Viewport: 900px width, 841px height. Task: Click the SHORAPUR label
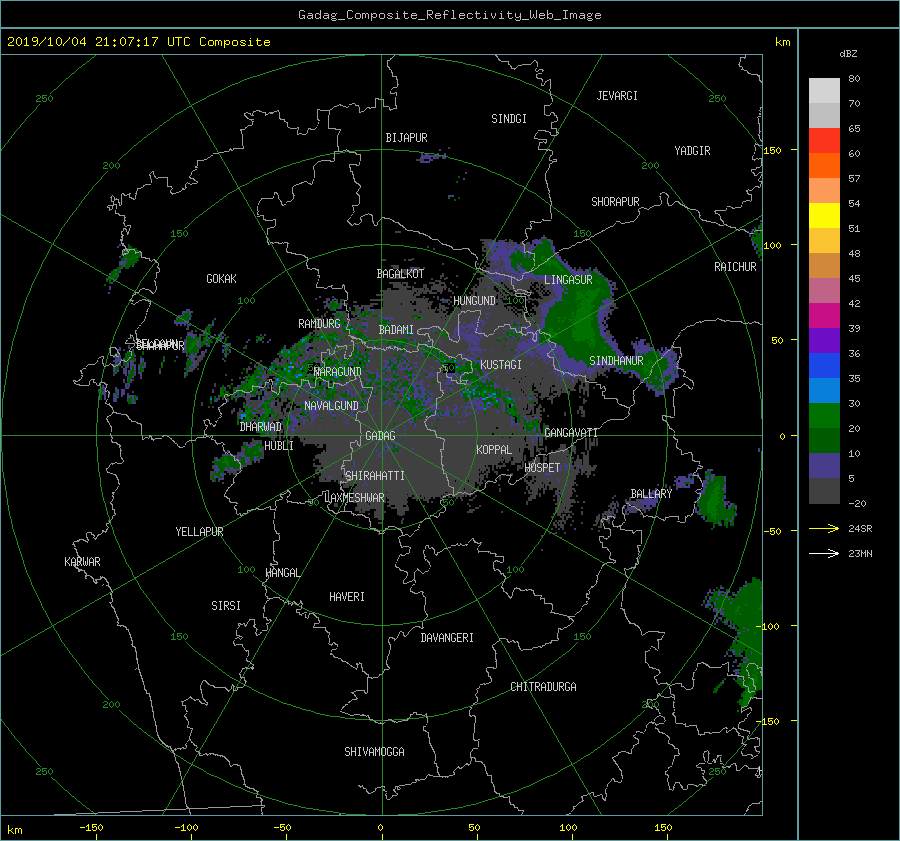tap(615, 202)
